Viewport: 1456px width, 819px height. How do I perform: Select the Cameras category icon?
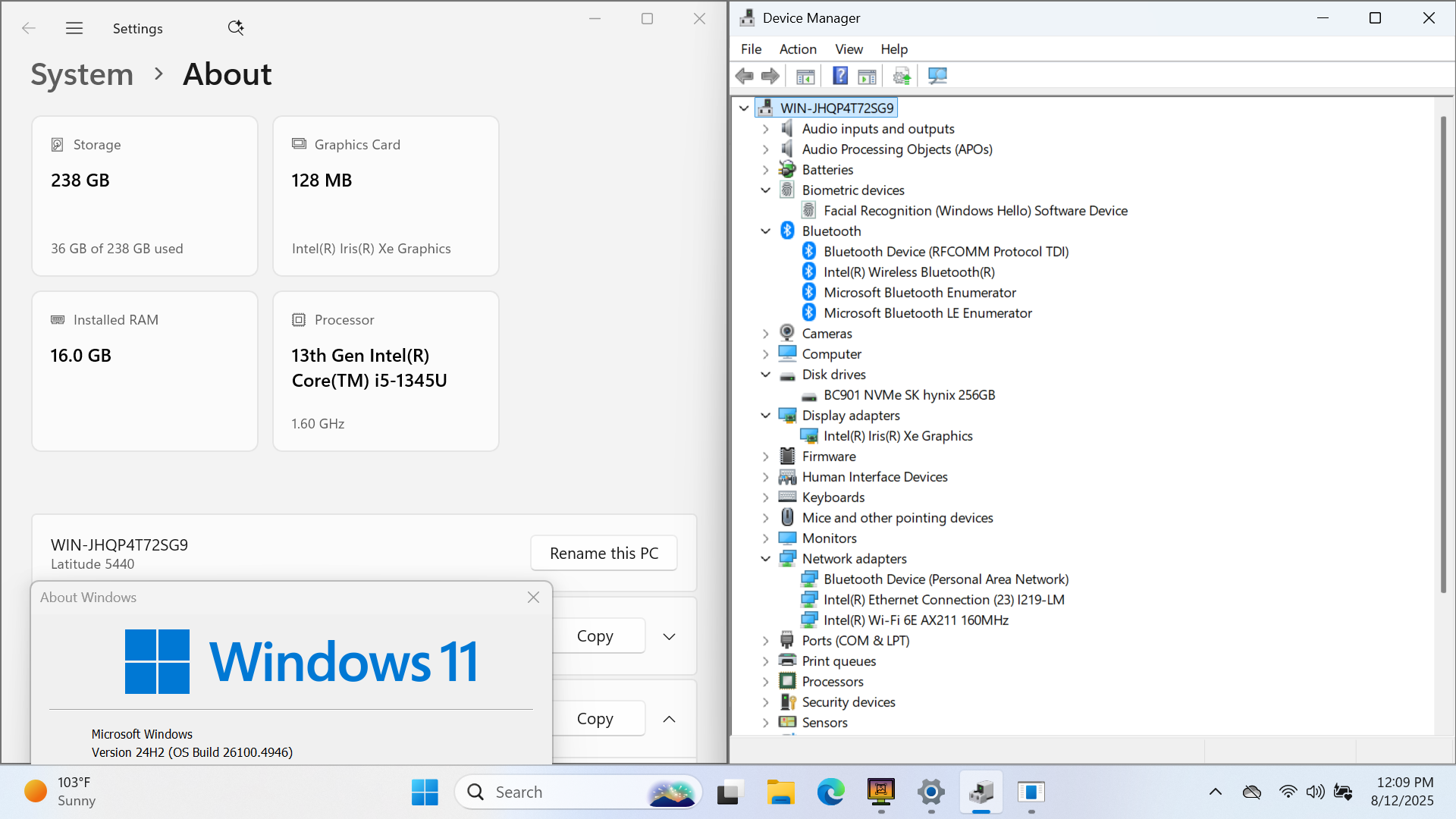pos(787,333)
